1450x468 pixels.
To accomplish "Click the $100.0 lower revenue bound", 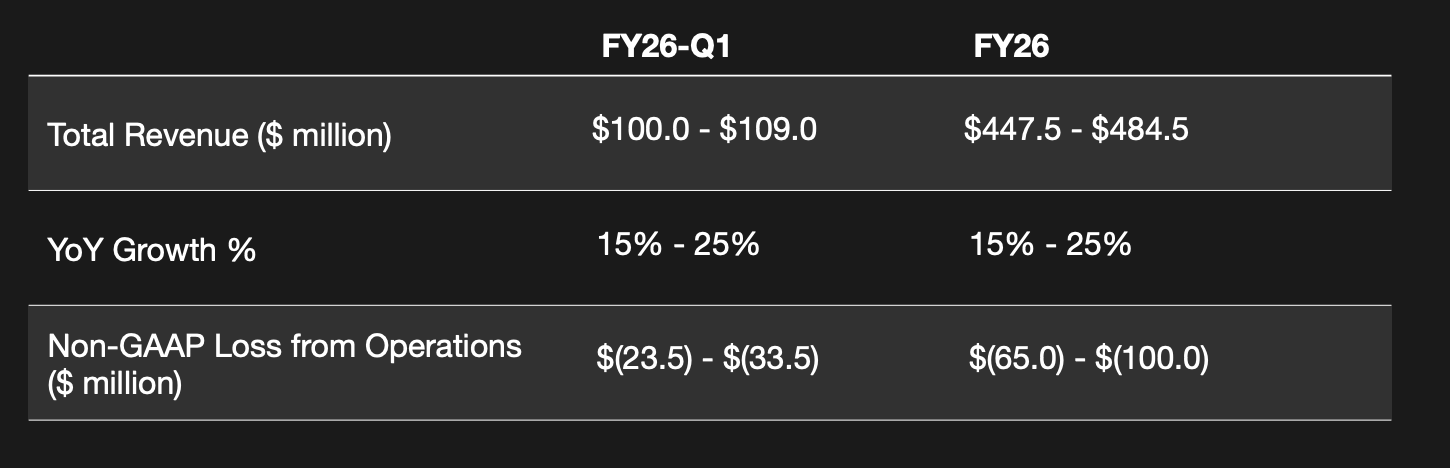I will (x=640, y=129).
